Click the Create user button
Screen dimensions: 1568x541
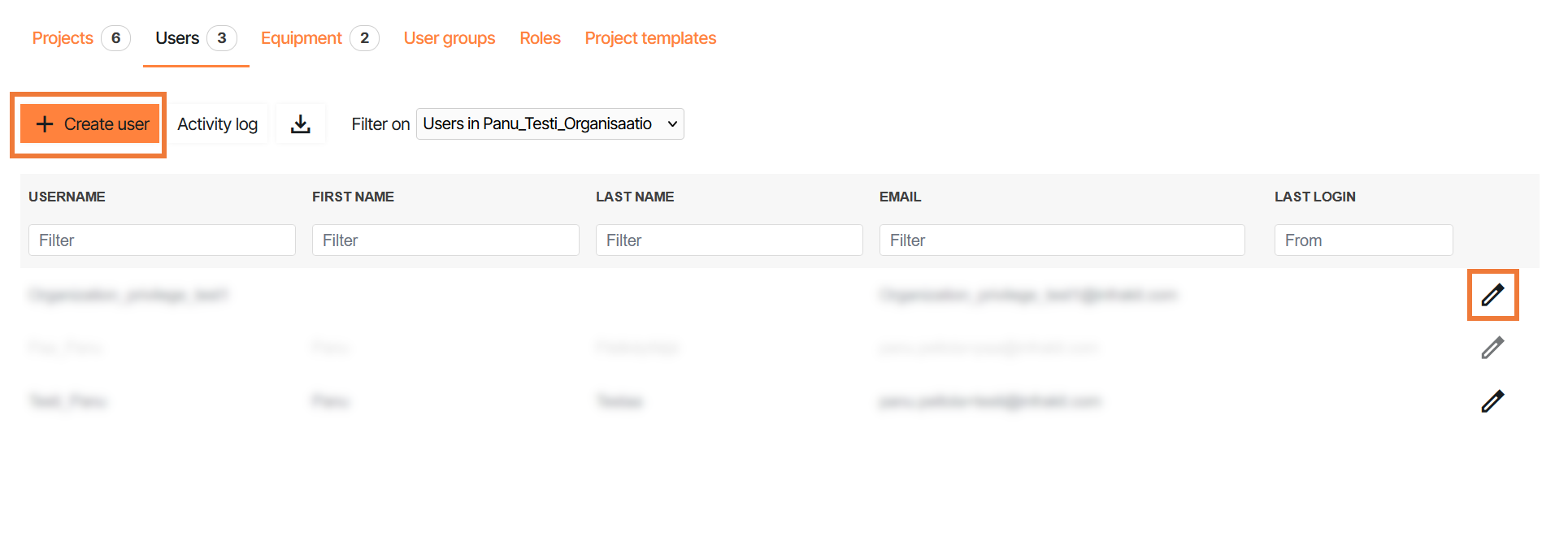tap(90, 123)
